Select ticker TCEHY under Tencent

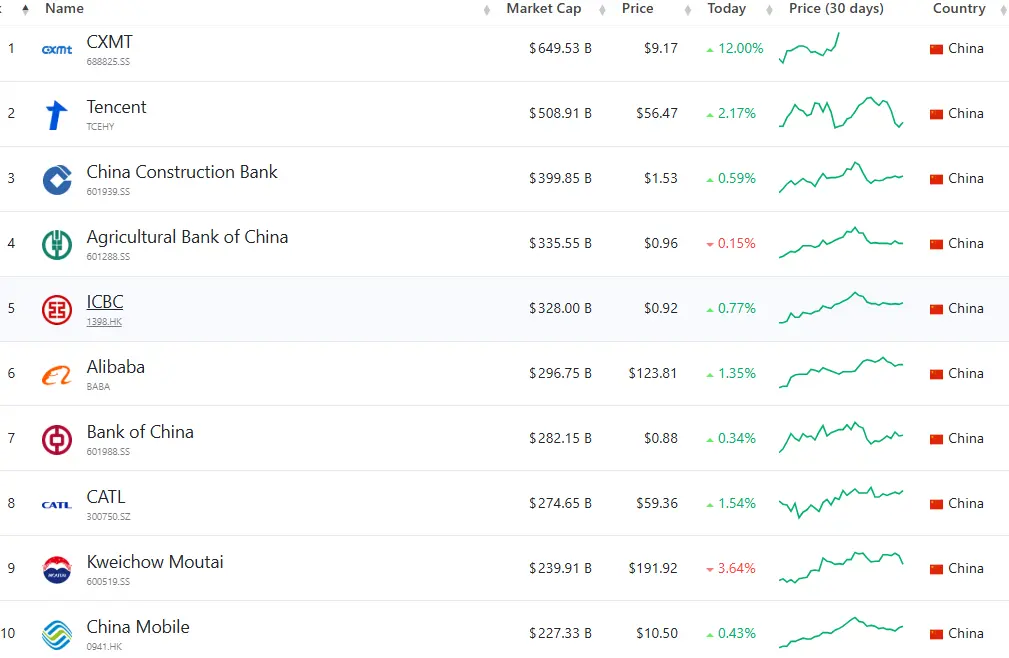click(x=100, y=127)
